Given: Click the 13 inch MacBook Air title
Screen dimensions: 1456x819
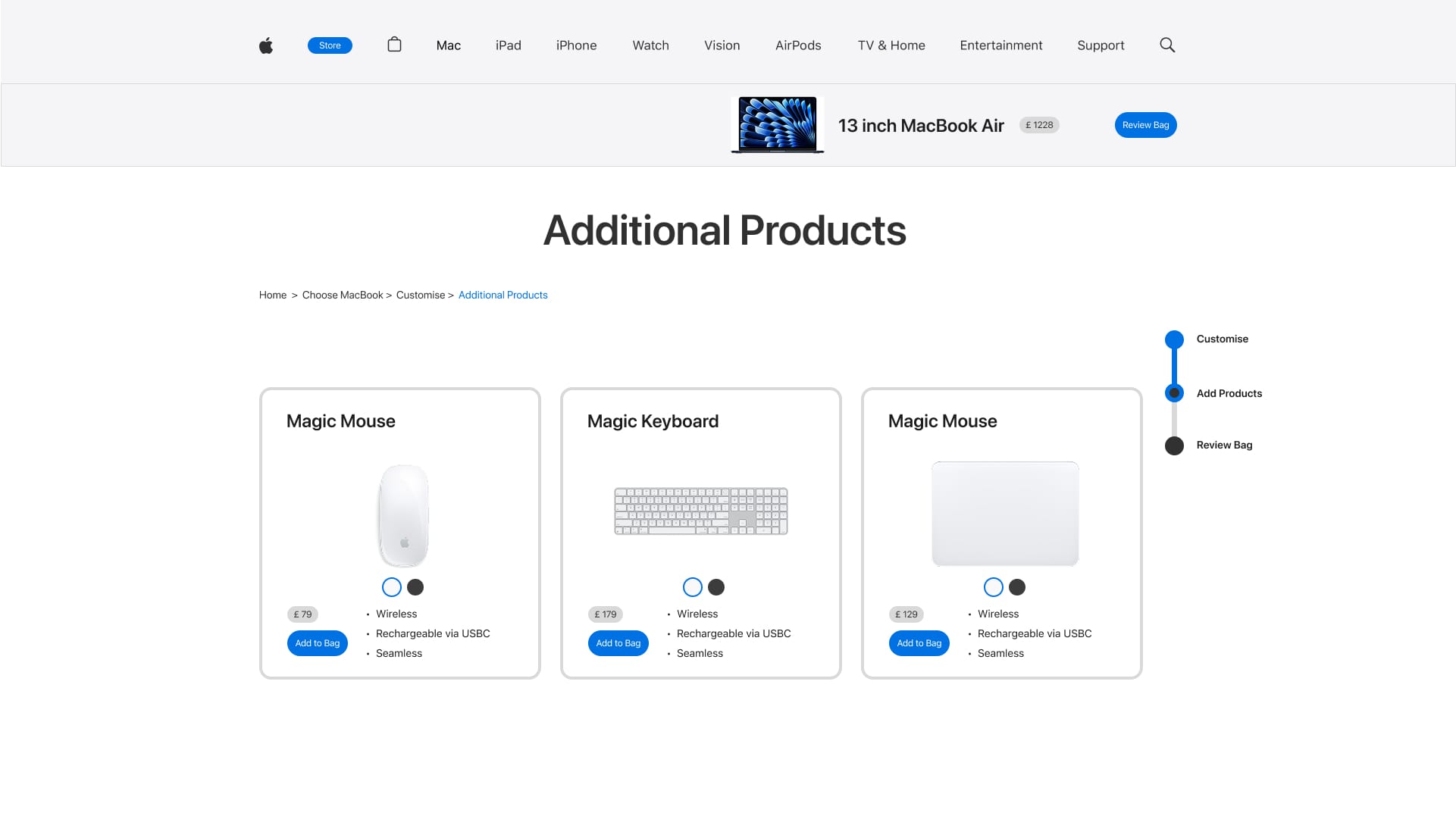Looking at the screenshot, I should coord(921,126).
